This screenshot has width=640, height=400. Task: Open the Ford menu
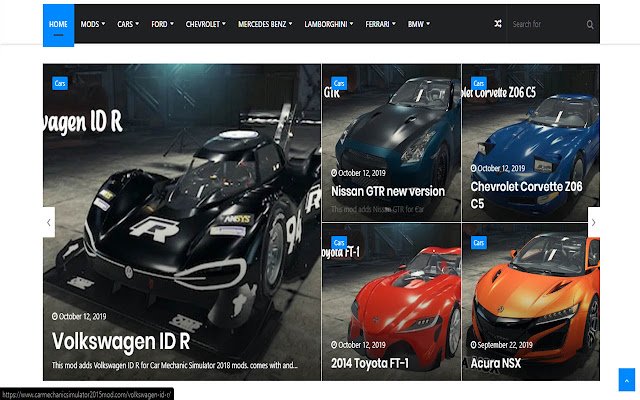[162, 24]
